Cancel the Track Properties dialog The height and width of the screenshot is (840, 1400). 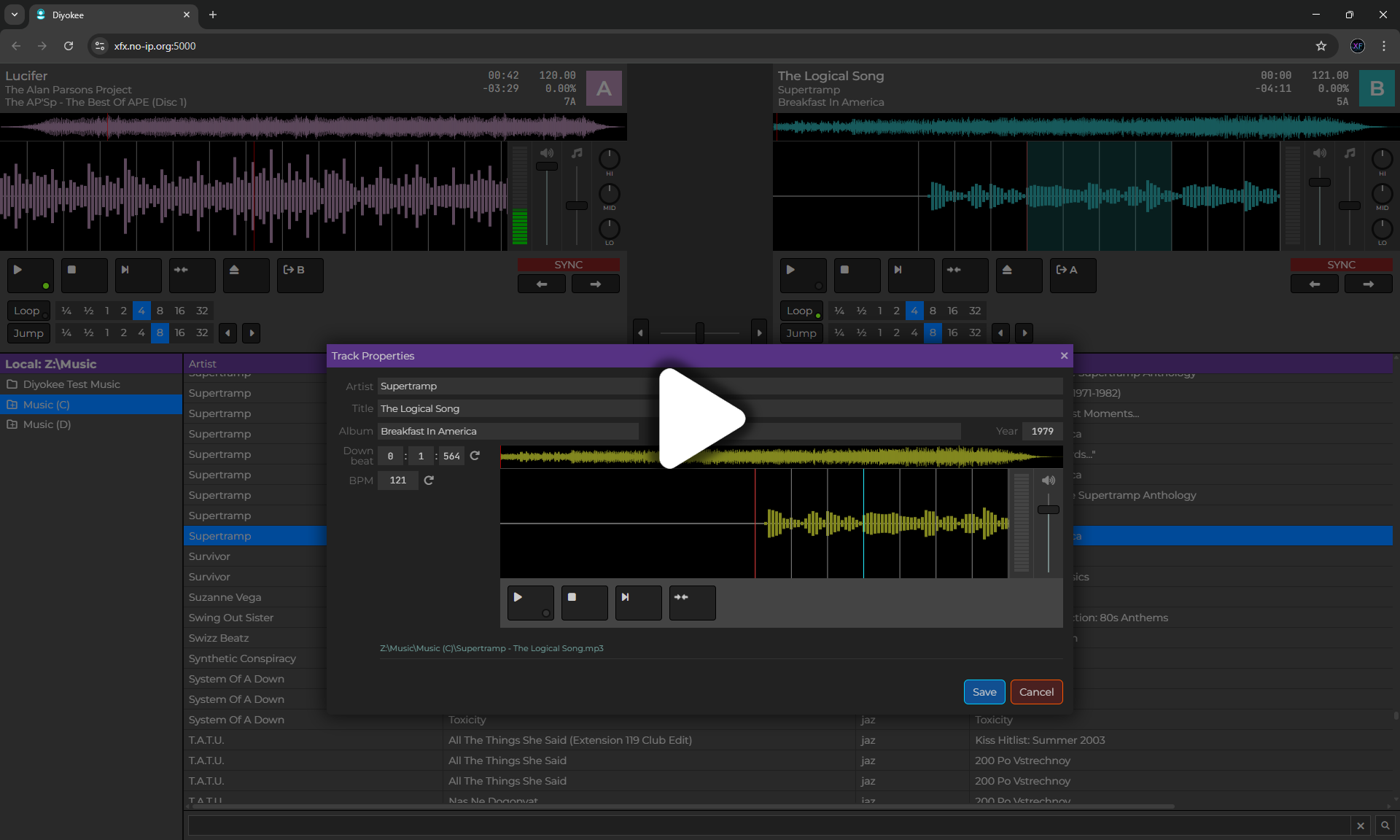click(x=1036, y=691)
